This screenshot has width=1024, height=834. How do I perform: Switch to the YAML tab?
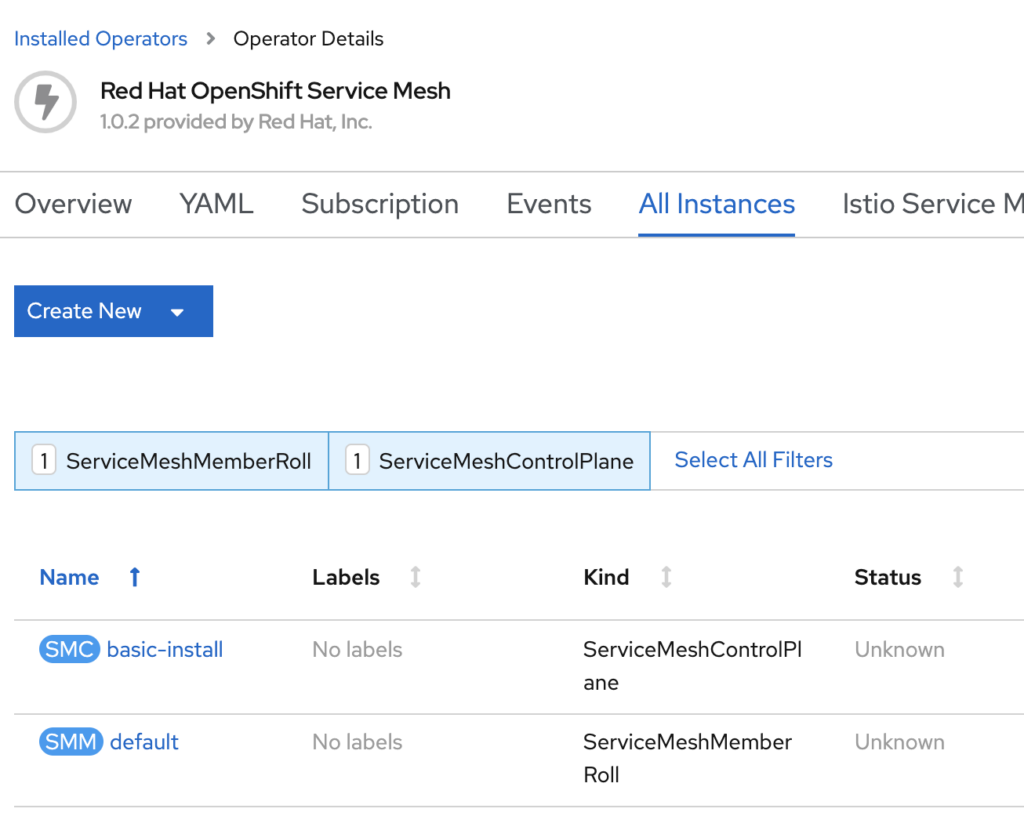[x=215, y=204]
